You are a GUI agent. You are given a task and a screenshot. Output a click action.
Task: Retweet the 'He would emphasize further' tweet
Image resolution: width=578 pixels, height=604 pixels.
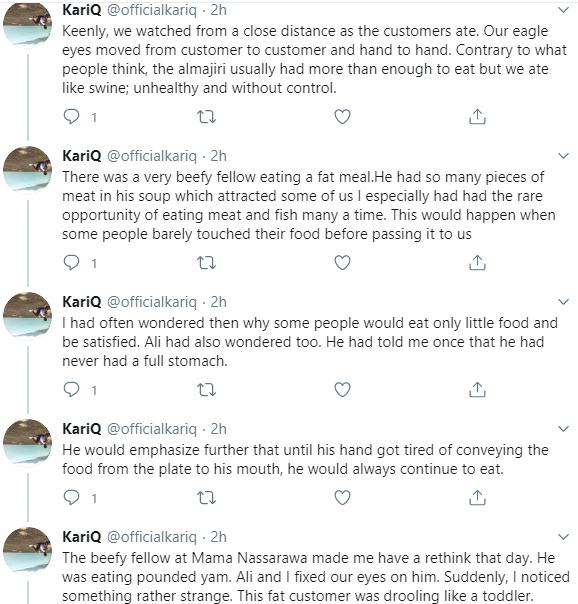click(206, 498)
